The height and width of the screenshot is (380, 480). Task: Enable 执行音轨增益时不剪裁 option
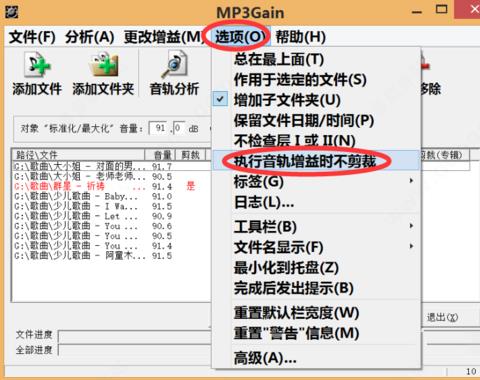[316, 161]
